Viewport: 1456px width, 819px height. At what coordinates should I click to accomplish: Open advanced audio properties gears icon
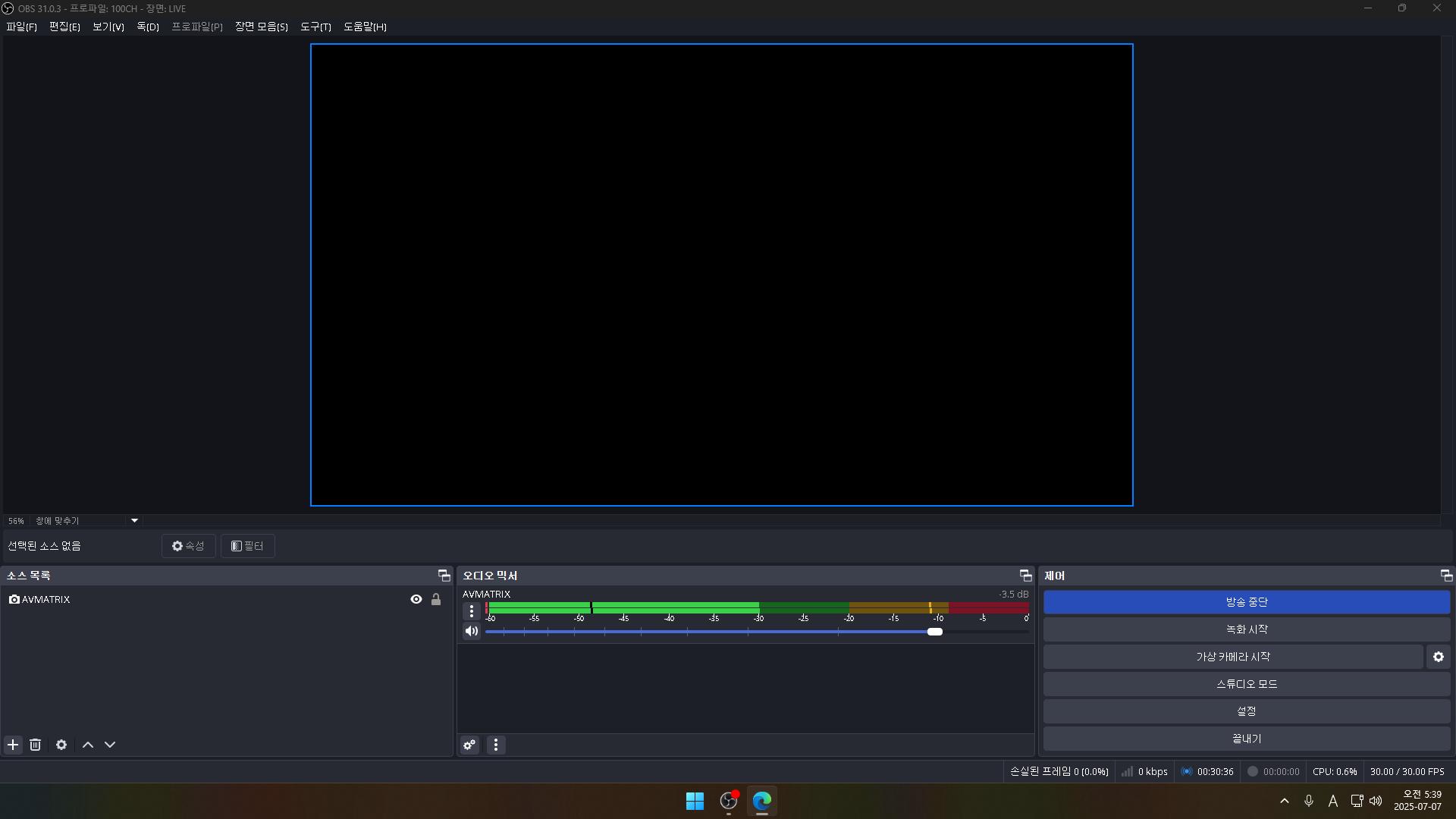[469, 745]
